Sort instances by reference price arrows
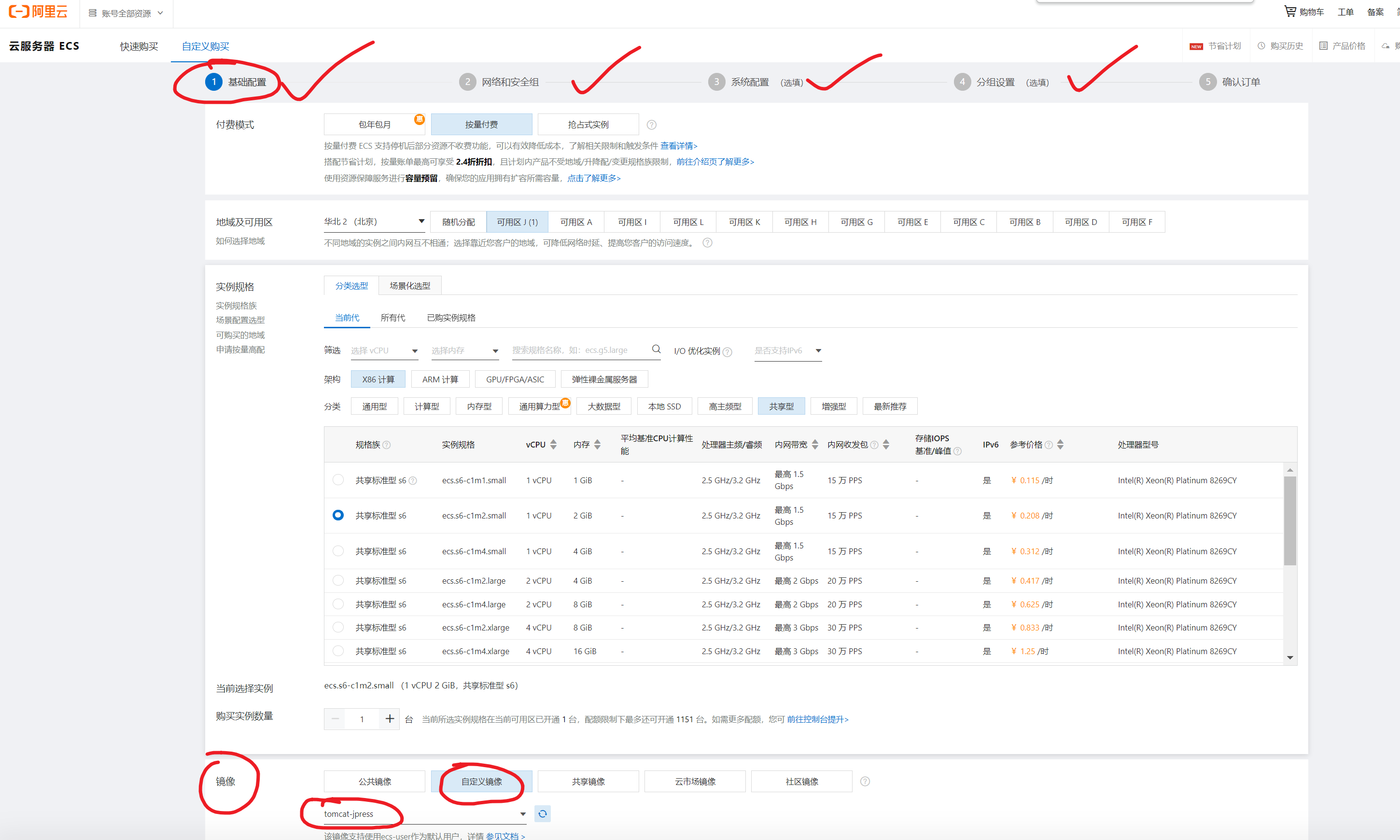This screenshot has height=840, width=1400. click(1060, 444)
